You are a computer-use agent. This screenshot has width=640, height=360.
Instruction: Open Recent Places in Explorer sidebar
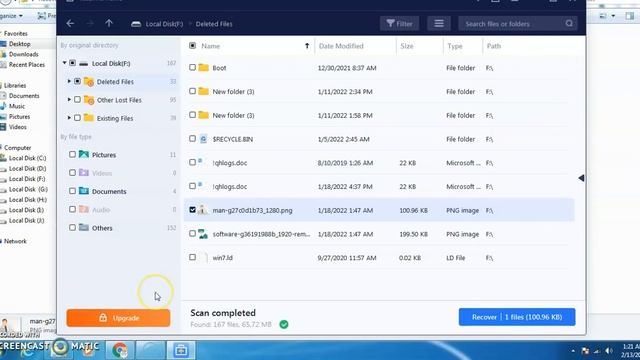27,65
